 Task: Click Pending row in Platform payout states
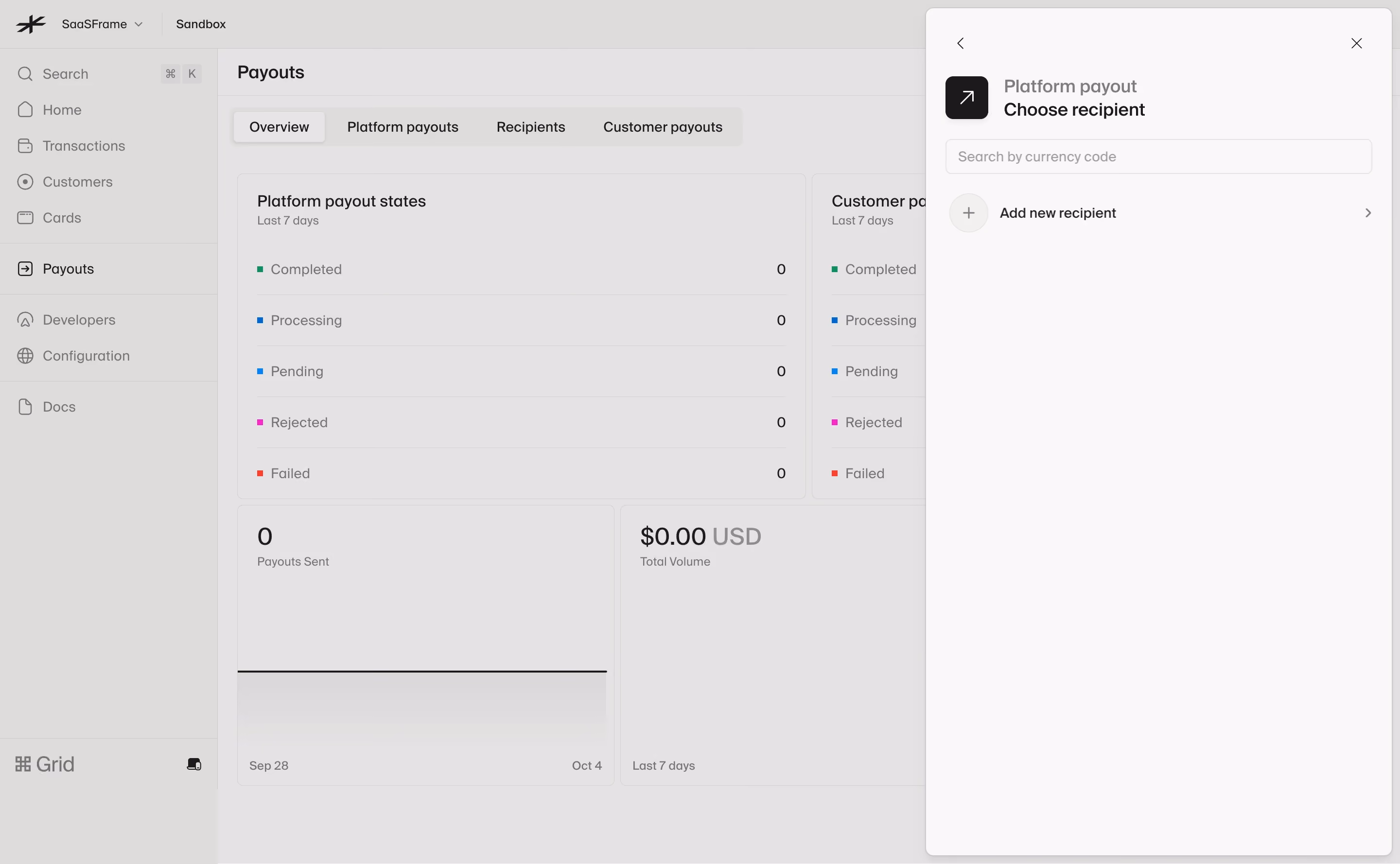tap(522, 371)
